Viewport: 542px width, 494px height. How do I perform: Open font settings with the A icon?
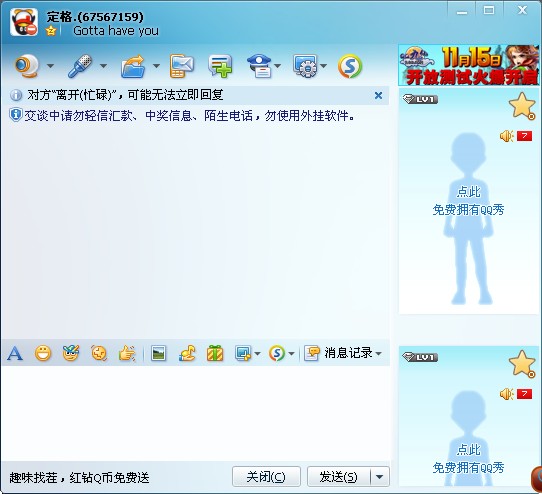coord(15,353)
